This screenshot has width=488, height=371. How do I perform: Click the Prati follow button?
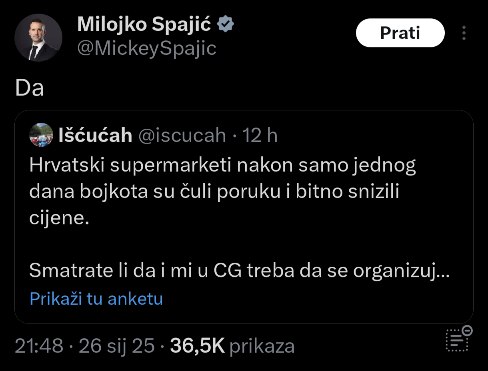[400, 33]
